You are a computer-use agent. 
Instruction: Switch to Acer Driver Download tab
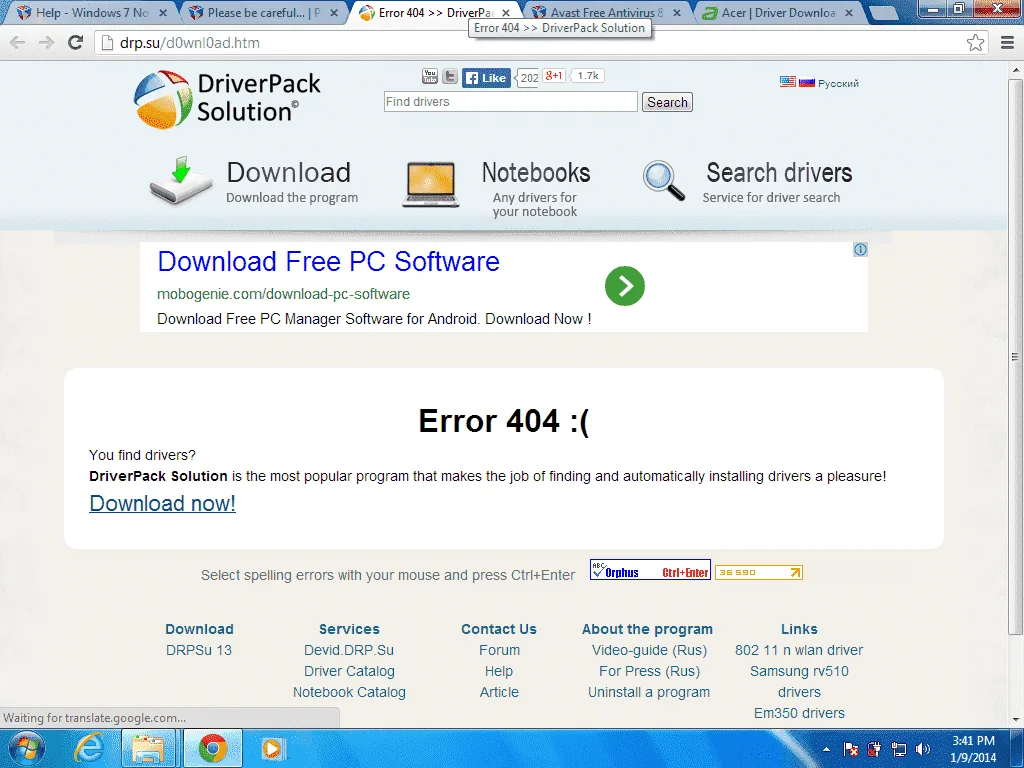click(x=778, y=12)
